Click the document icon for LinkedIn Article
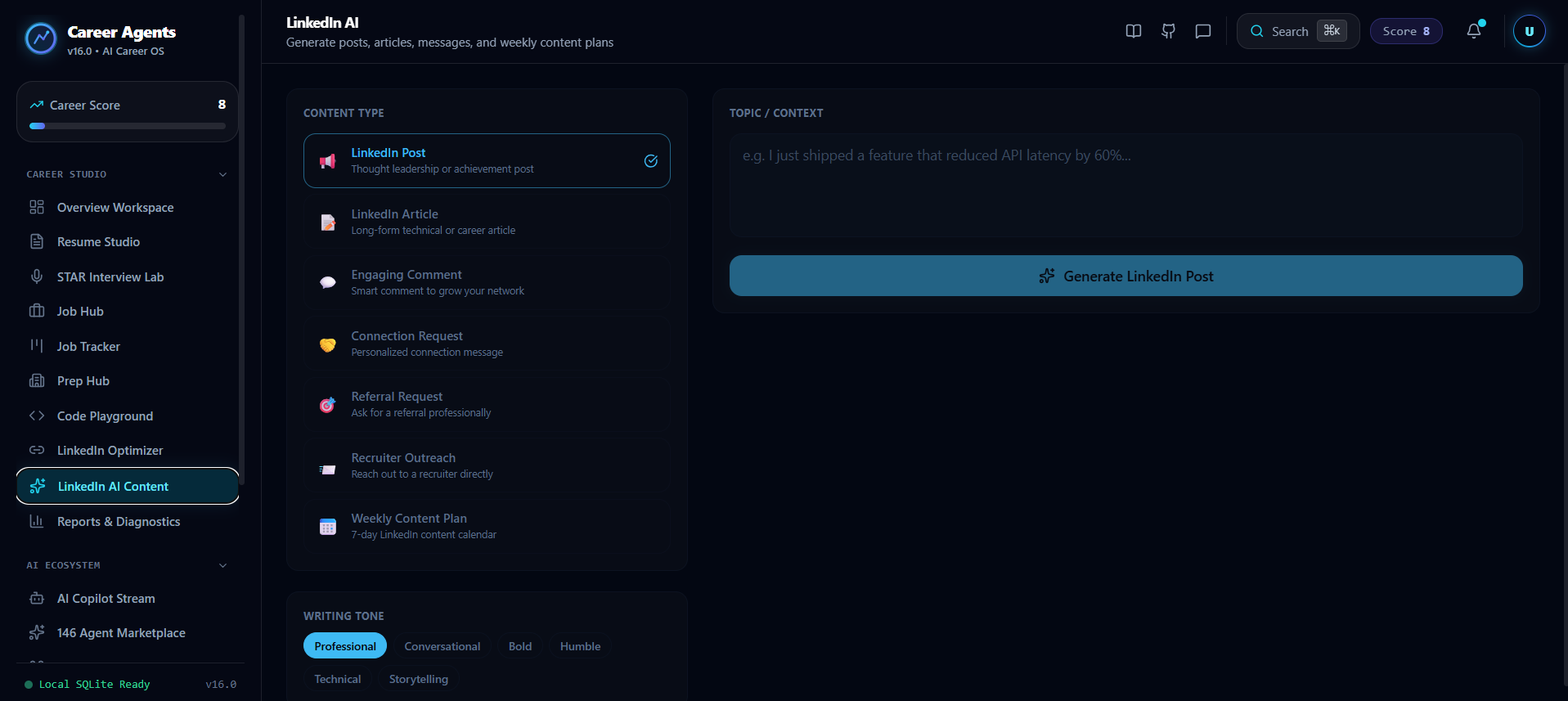 [x=328, y=222]
